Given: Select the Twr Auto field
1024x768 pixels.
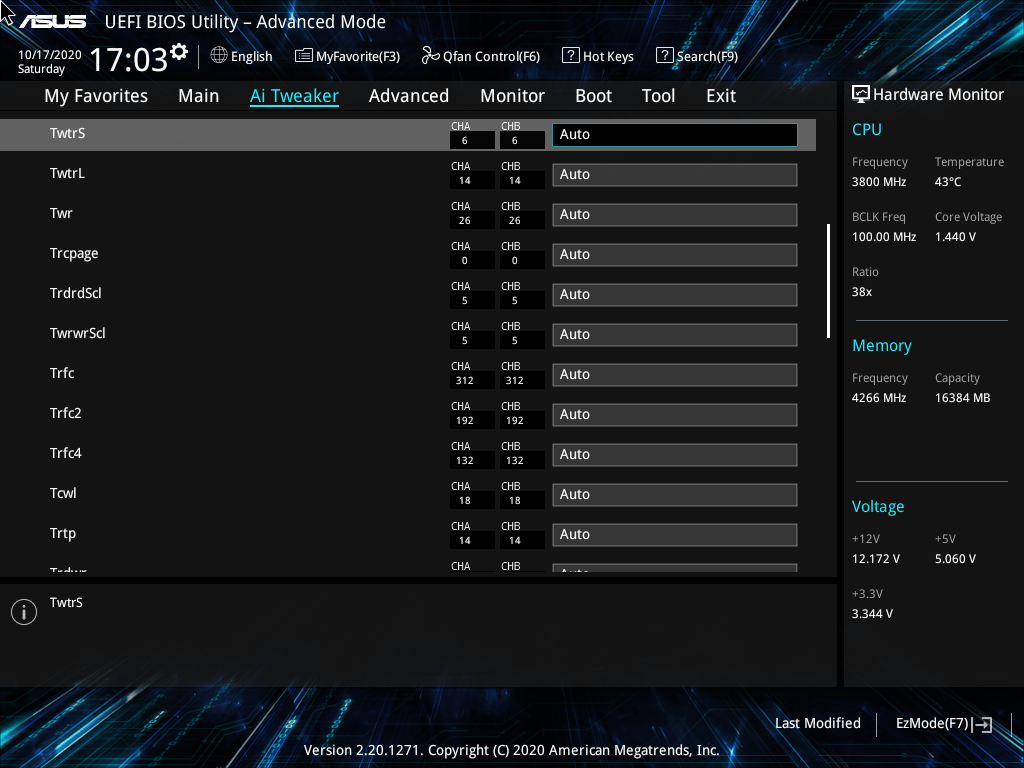Looking at the screenshot, I should [675, 215].
